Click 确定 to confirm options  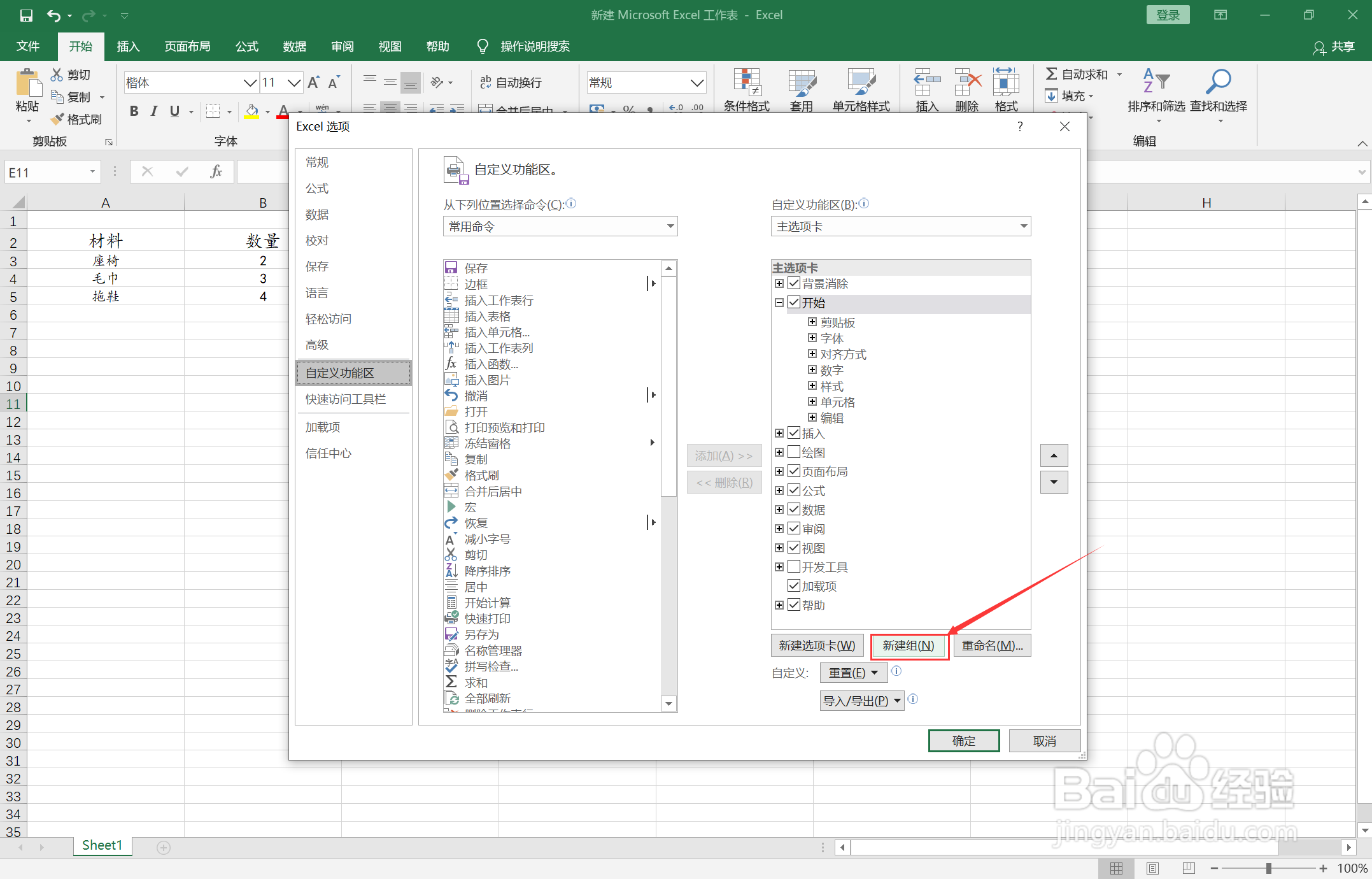click(x=963, y=741)
